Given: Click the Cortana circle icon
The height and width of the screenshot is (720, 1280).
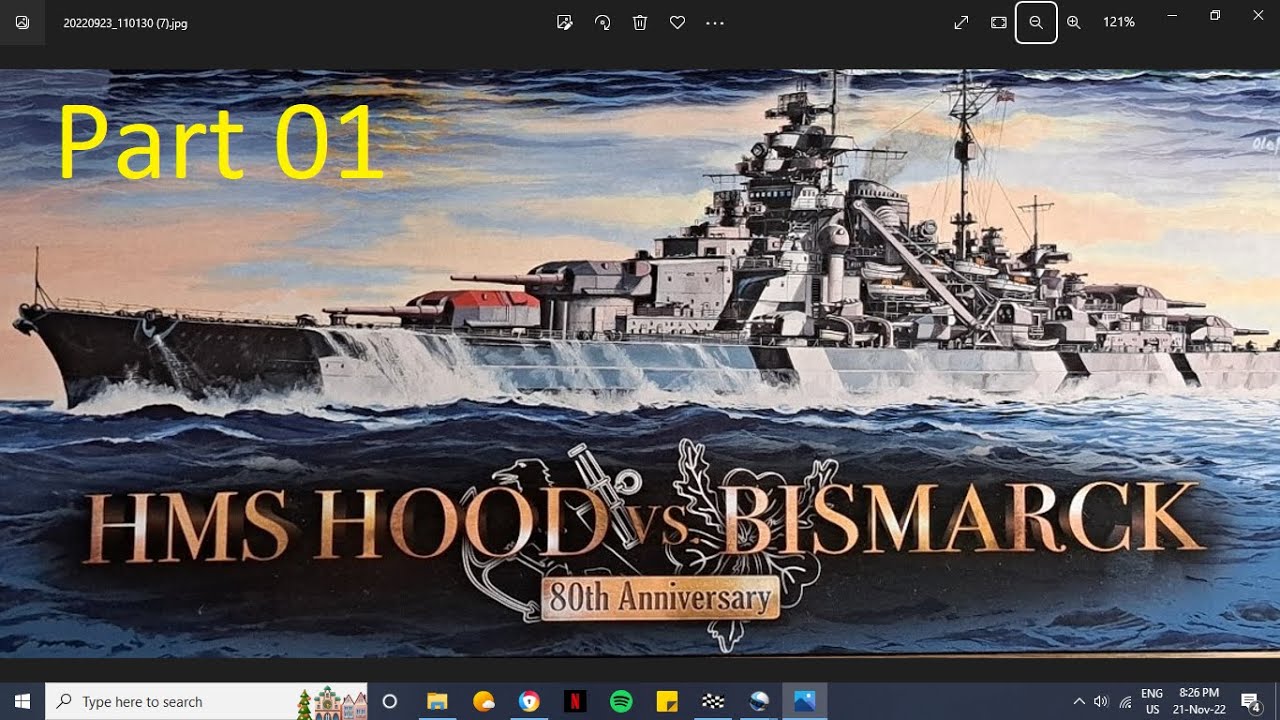Looking at the screenshot, I should click(x=390, y=701).
